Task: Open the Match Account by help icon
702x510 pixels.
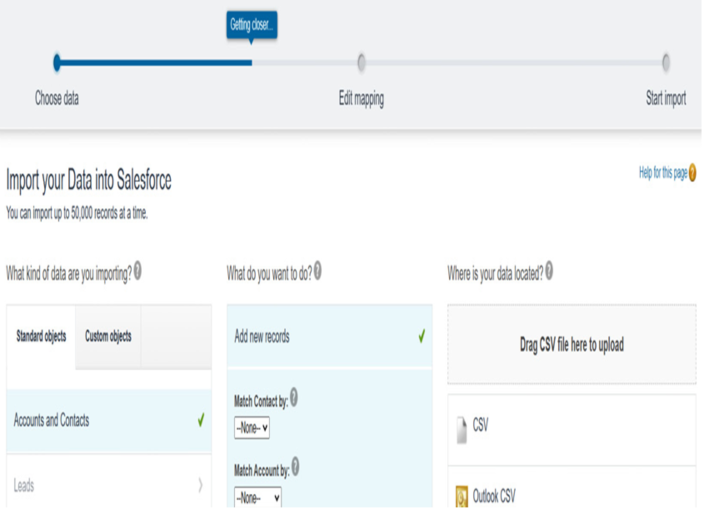Action: coord(295,467)
